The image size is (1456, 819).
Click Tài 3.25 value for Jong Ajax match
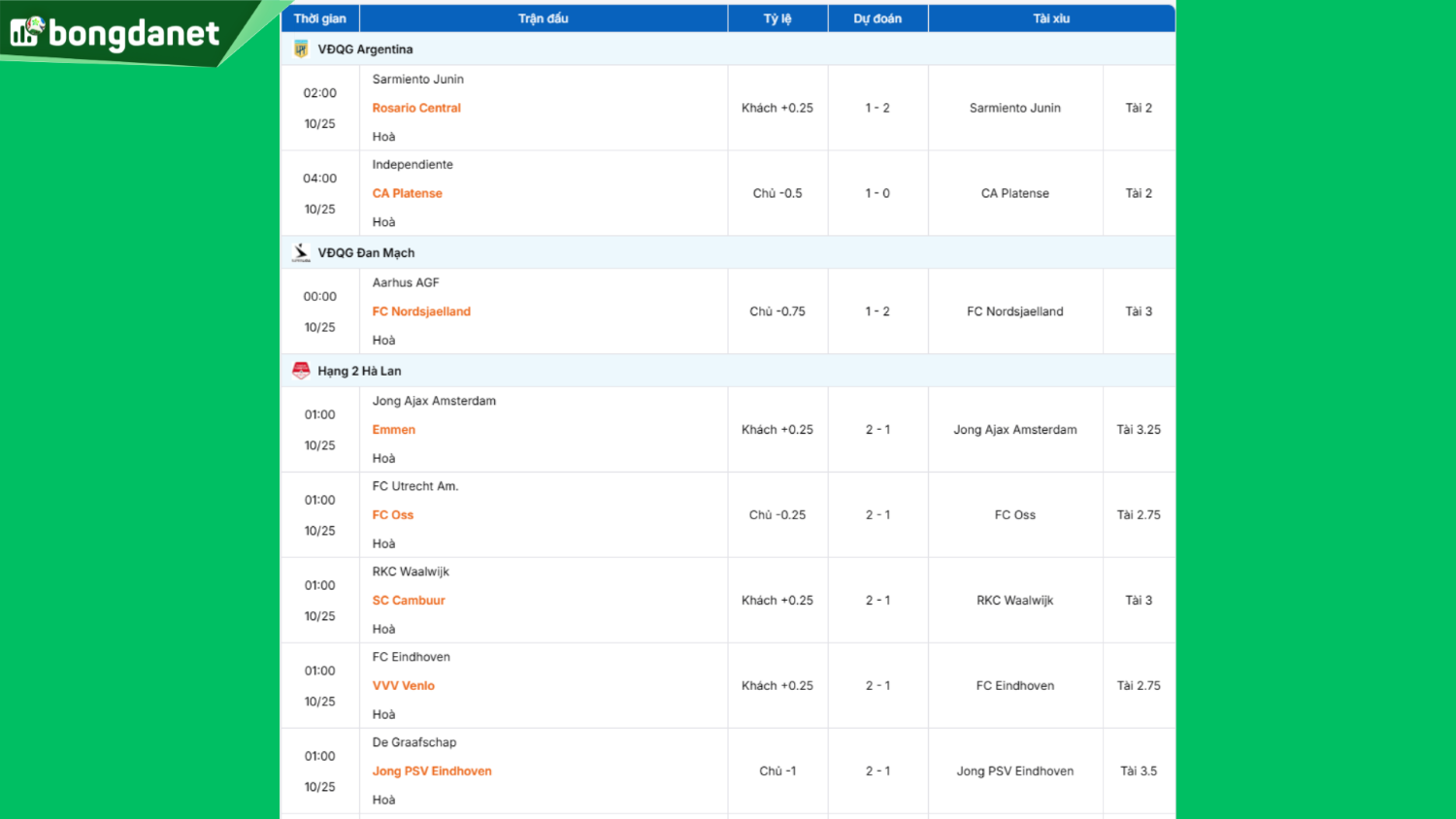[x=1138, y=430]
